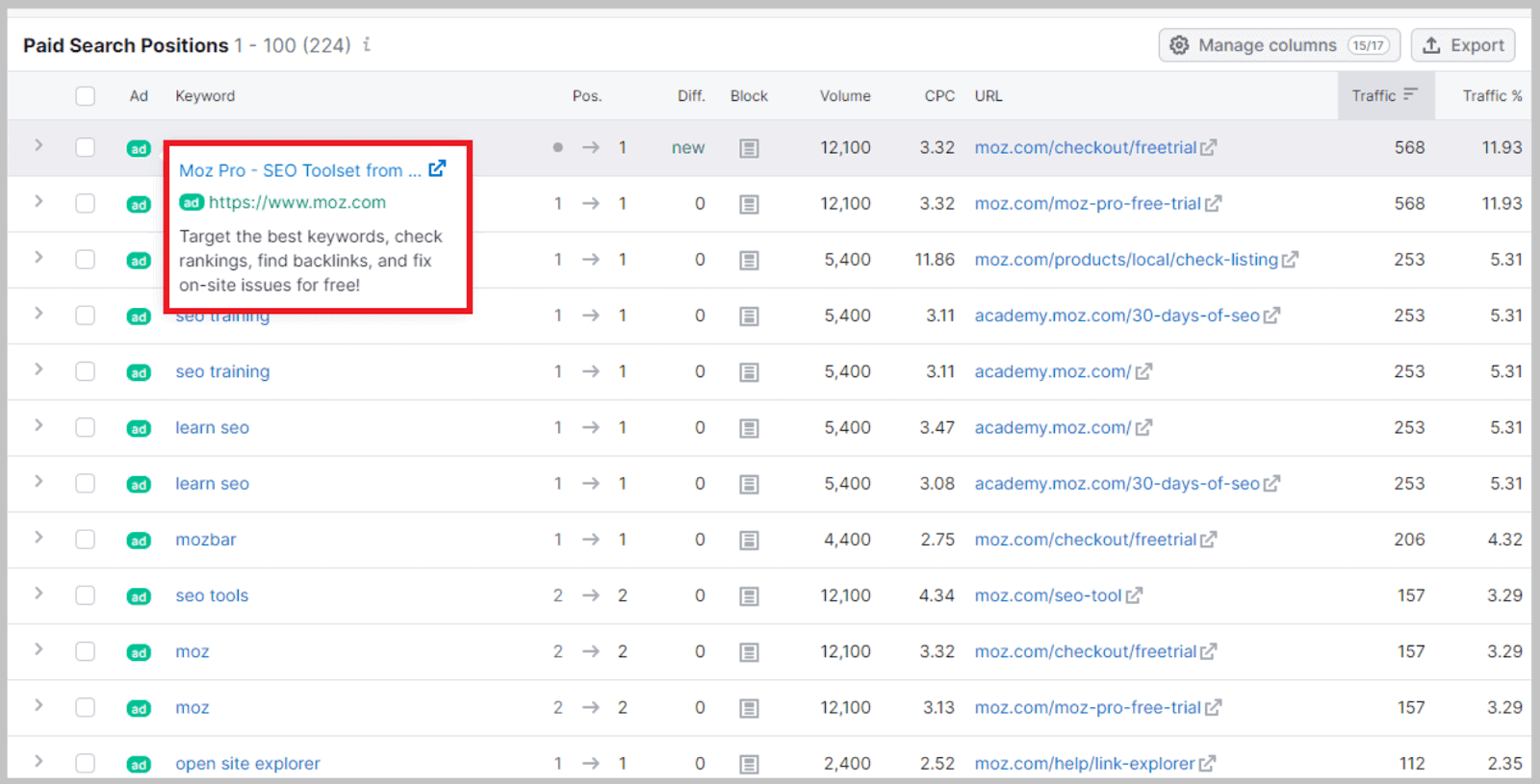Expand the check-listing URL row
This screenshot has height=784, width=1540.
pos(38,257)
